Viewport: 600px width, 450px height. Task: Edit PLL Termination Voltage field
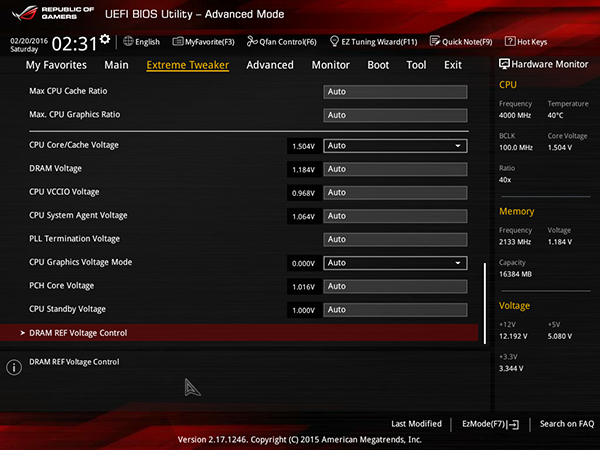395,240
